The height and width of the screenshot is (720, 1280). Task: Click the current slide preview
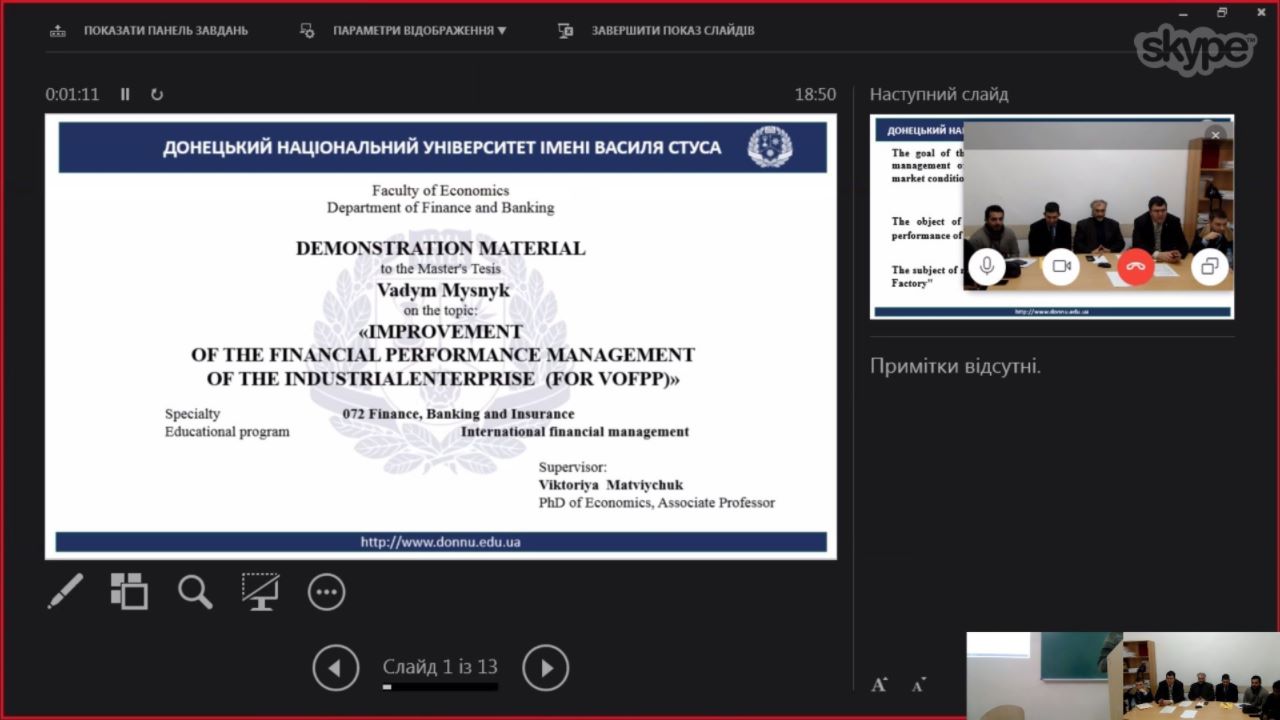(441, 337)
